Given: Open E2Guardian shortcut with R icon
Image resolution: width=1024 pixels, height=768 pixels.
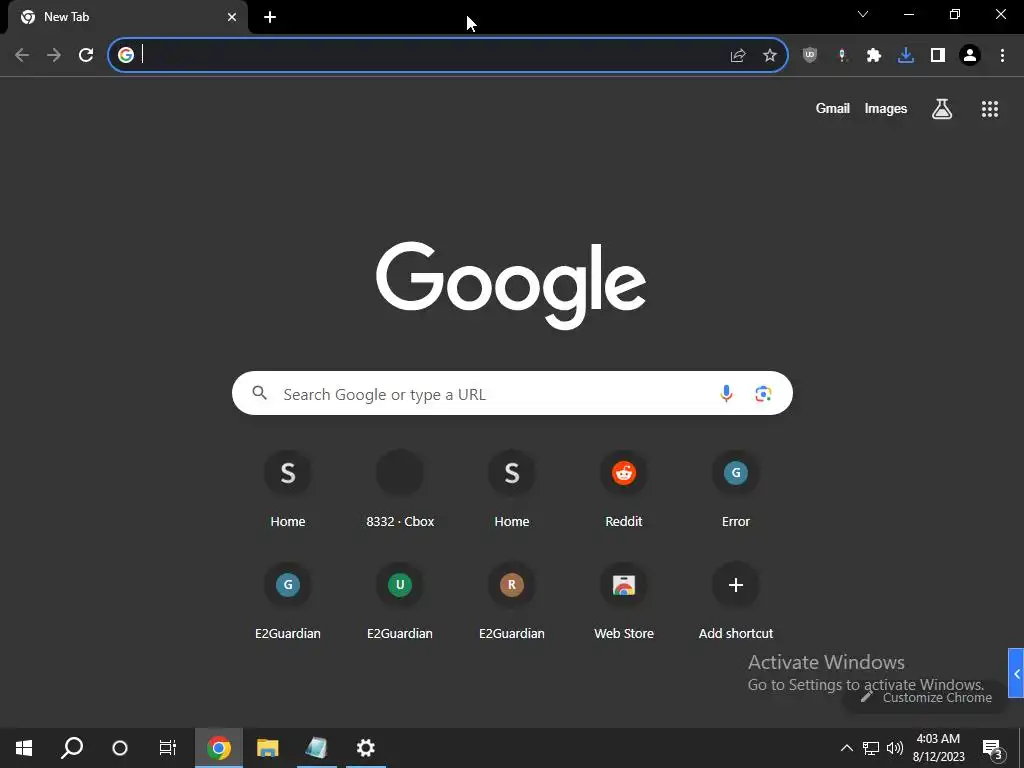Looking at the screenshot, I should pos(512,601).
